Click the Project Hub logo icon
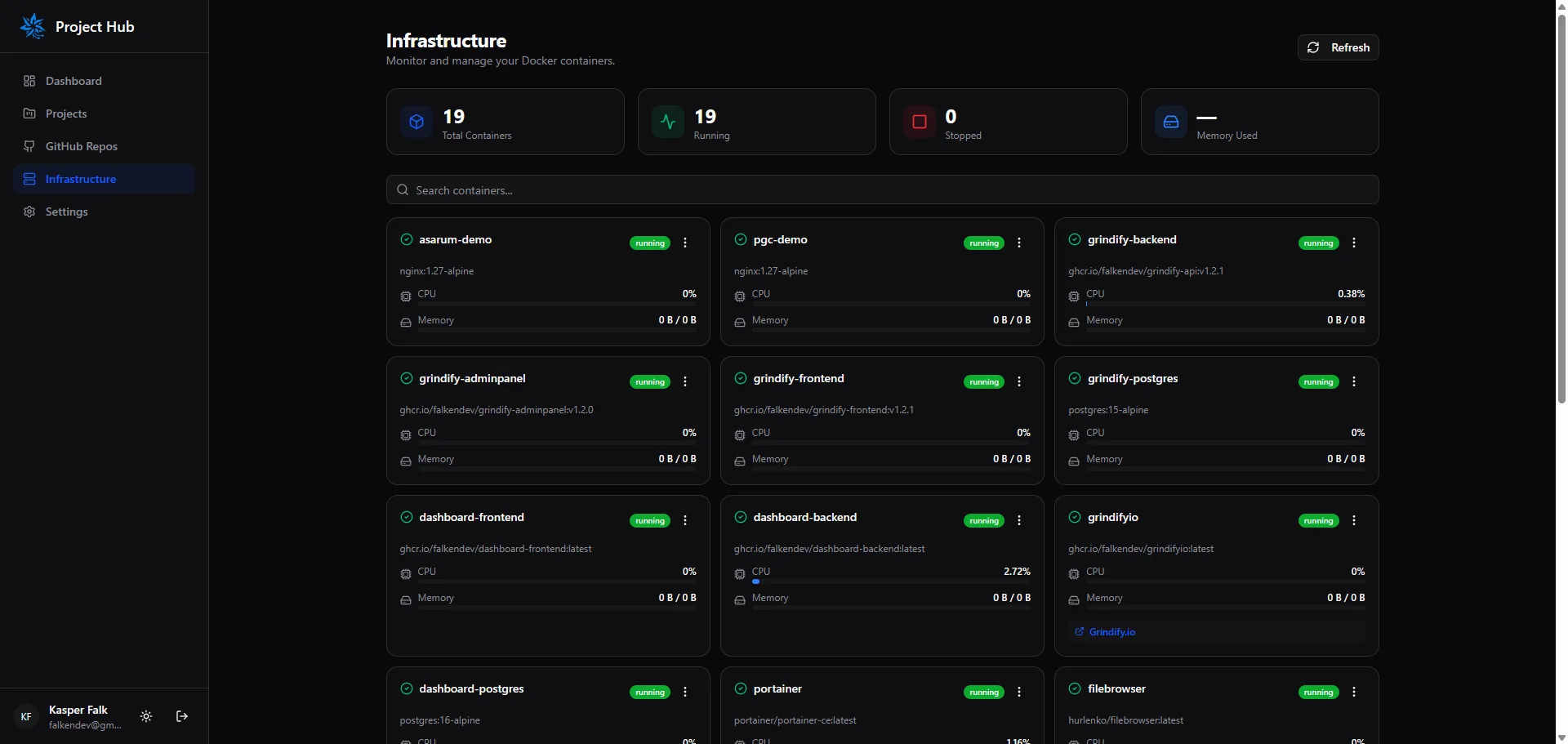Screen dimensions: 1568x744 (x=33, y=26)
